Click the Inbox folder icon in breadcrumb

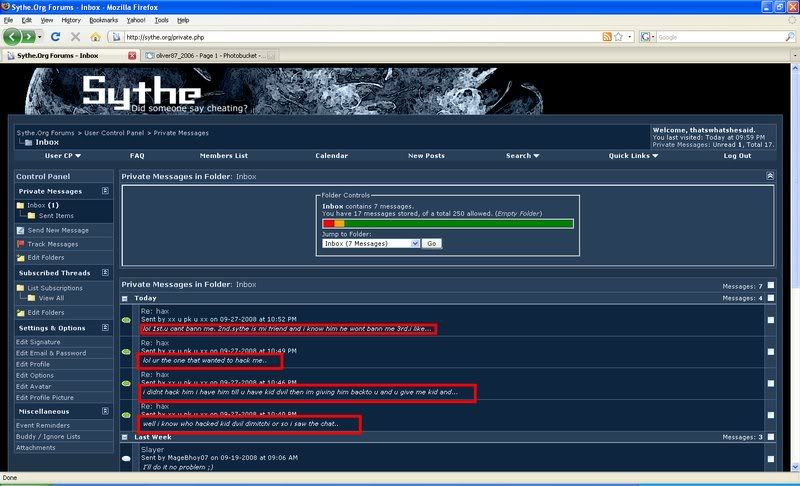(28, 142)
